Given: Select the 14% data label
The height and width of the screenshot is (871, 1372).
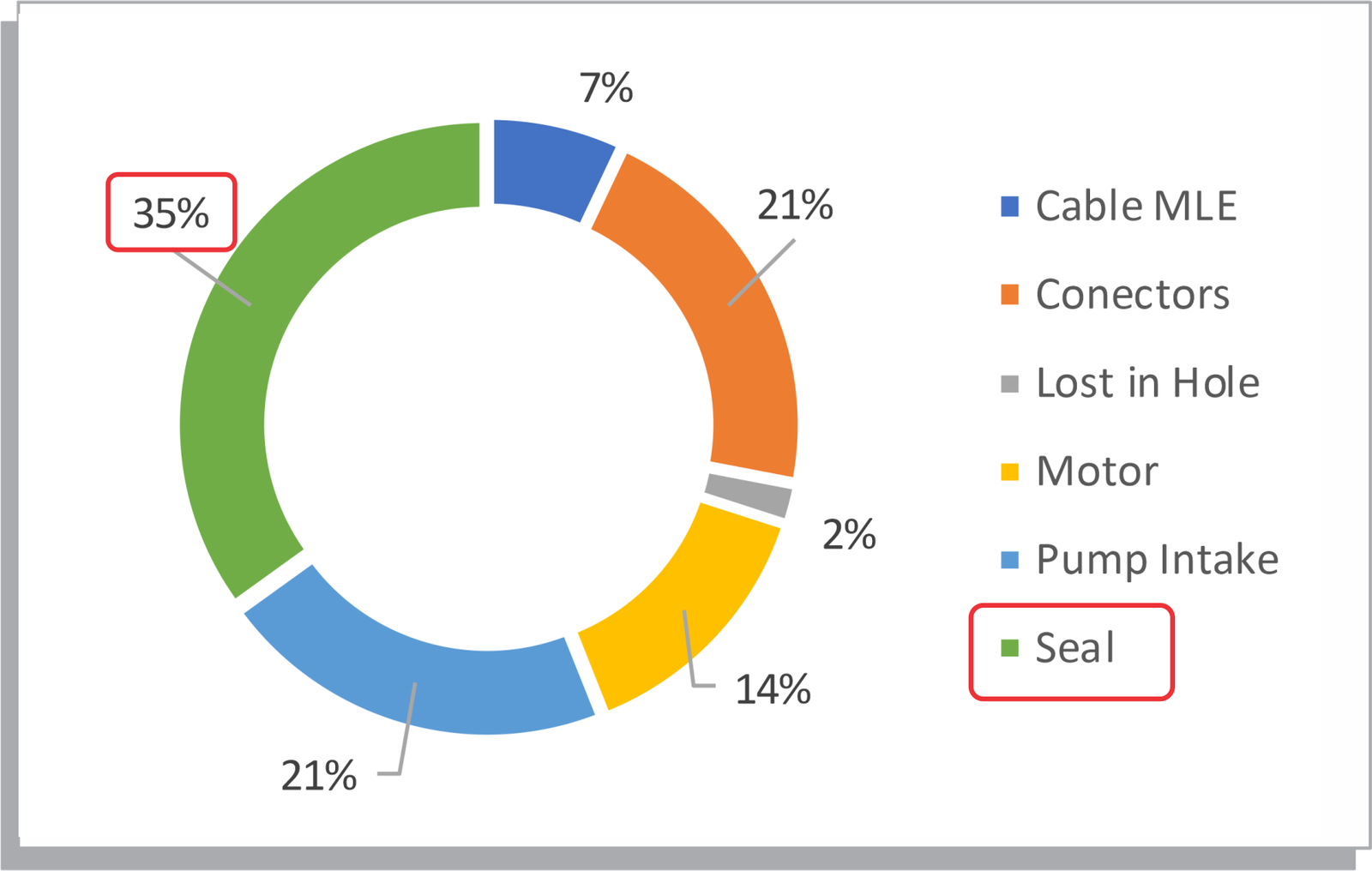Looking at the screenshot, I should click(x=773, y=689).
